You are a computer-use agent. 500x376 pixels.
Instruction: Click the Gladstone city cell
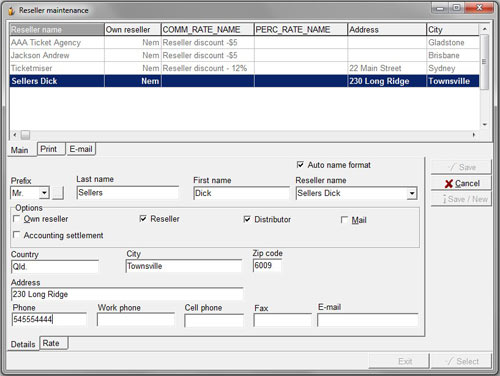click(x=453, y=43)
